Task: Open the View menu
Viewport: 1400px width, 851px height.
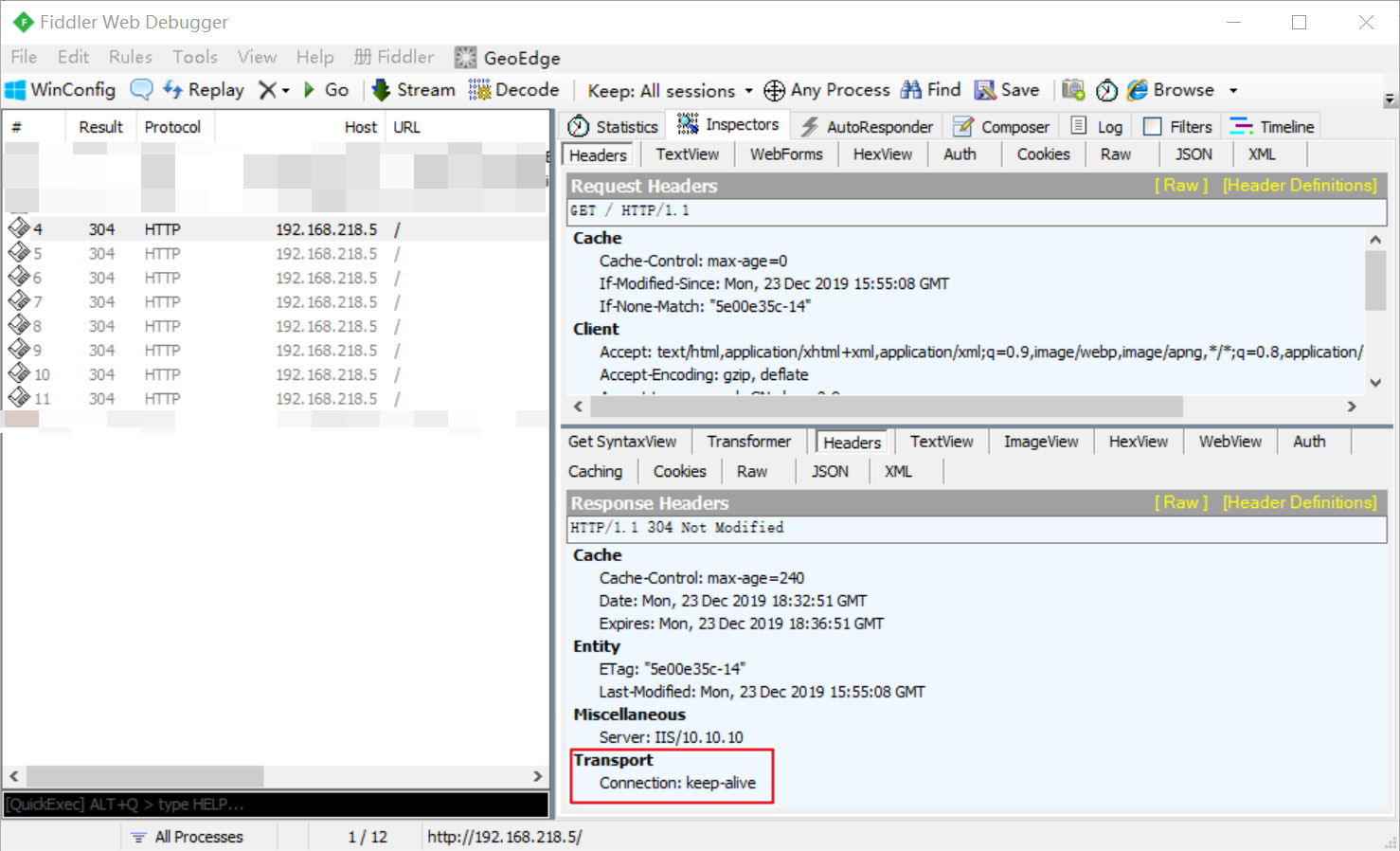Action: click(257, 57)
